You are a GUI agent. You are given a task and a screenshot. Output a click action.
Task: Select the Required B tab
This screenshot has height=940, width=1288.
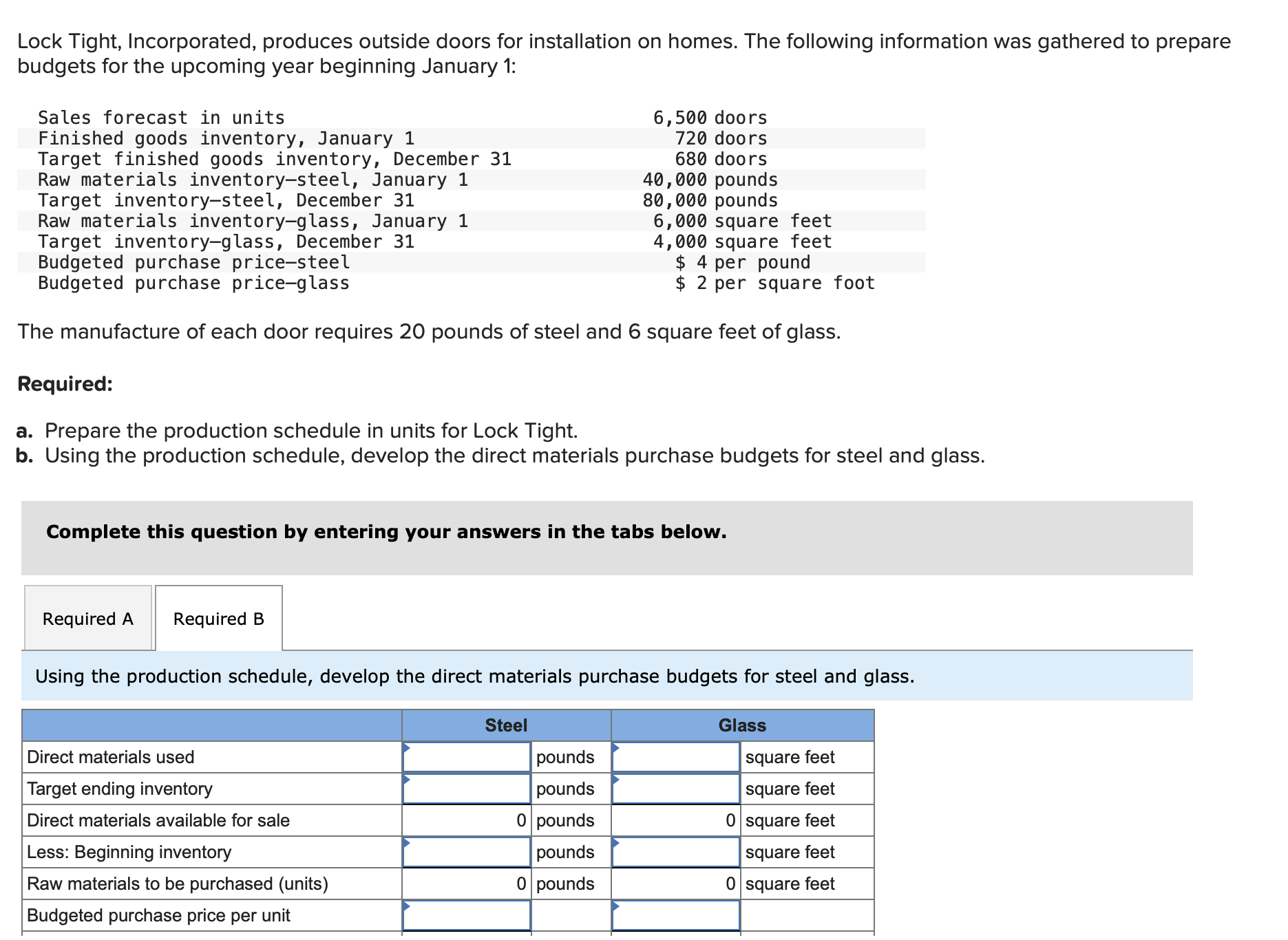219,618
